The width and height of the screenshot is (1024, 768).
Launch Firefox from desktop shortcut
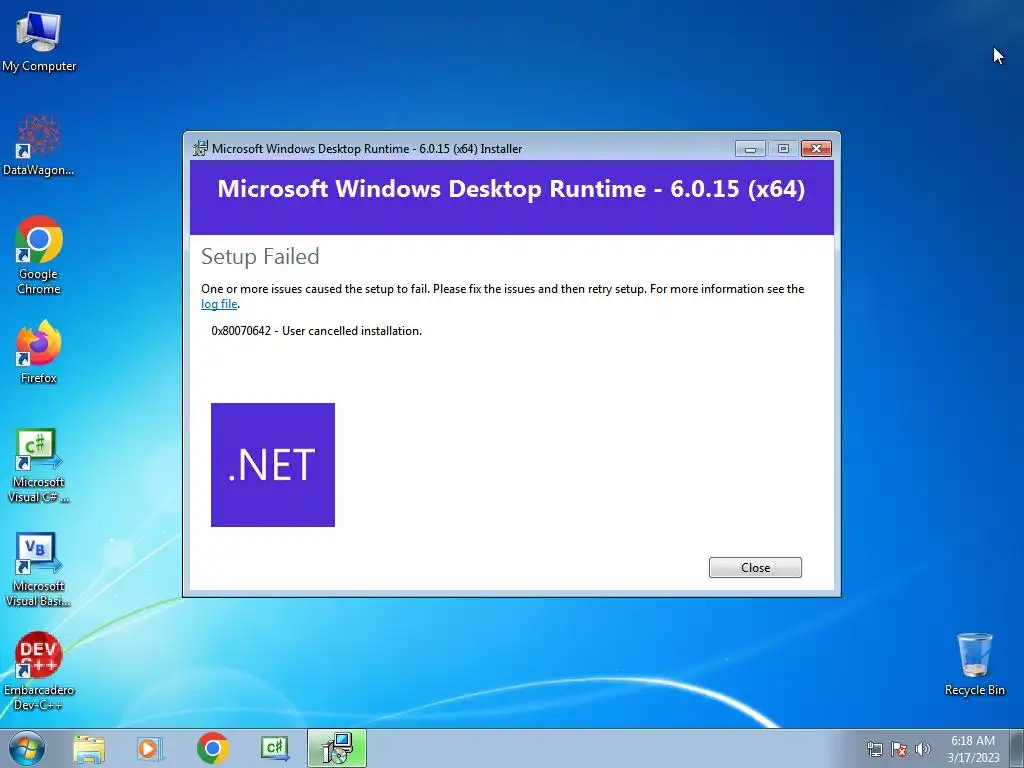[x=39, y=351]
